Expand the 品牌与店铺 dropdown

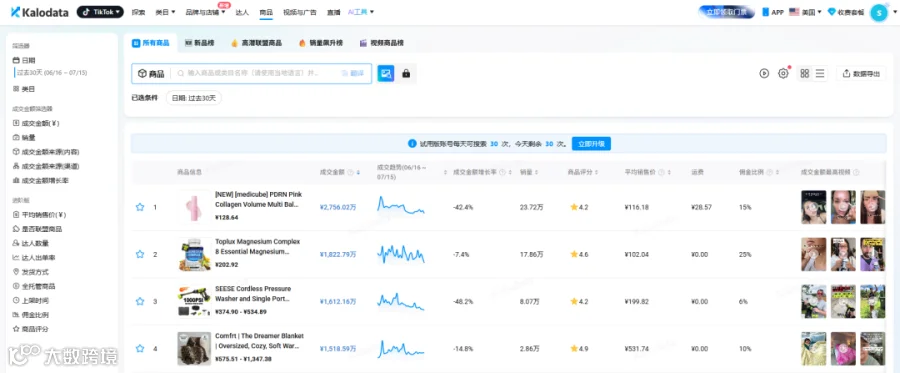[205, 12]
